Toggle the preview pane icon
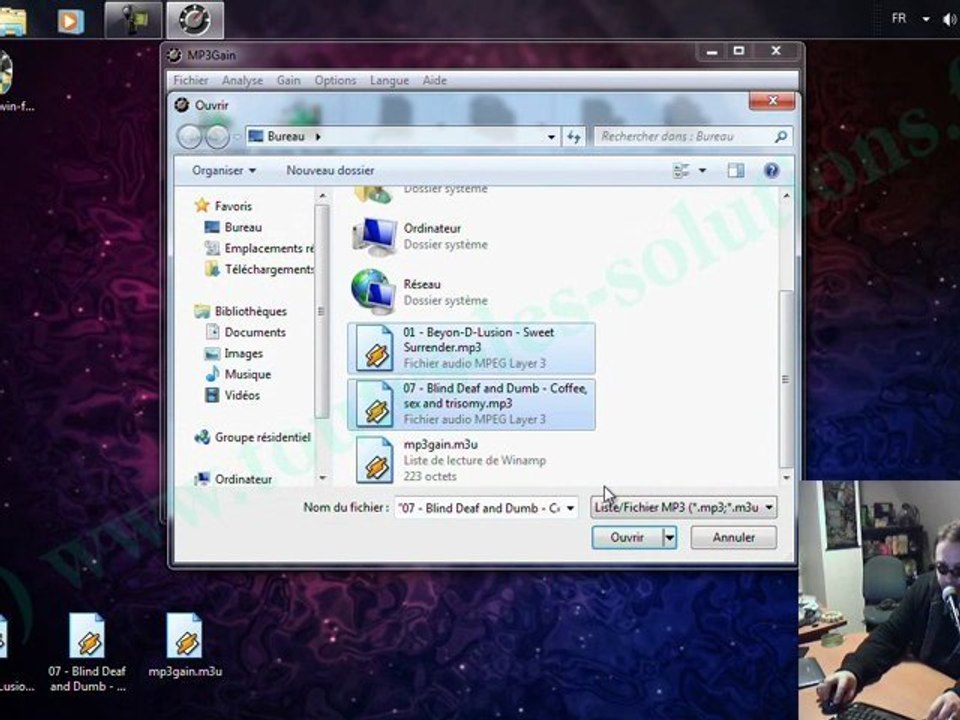Viewport: 960px width, 720px height. (x=735, y=171)
